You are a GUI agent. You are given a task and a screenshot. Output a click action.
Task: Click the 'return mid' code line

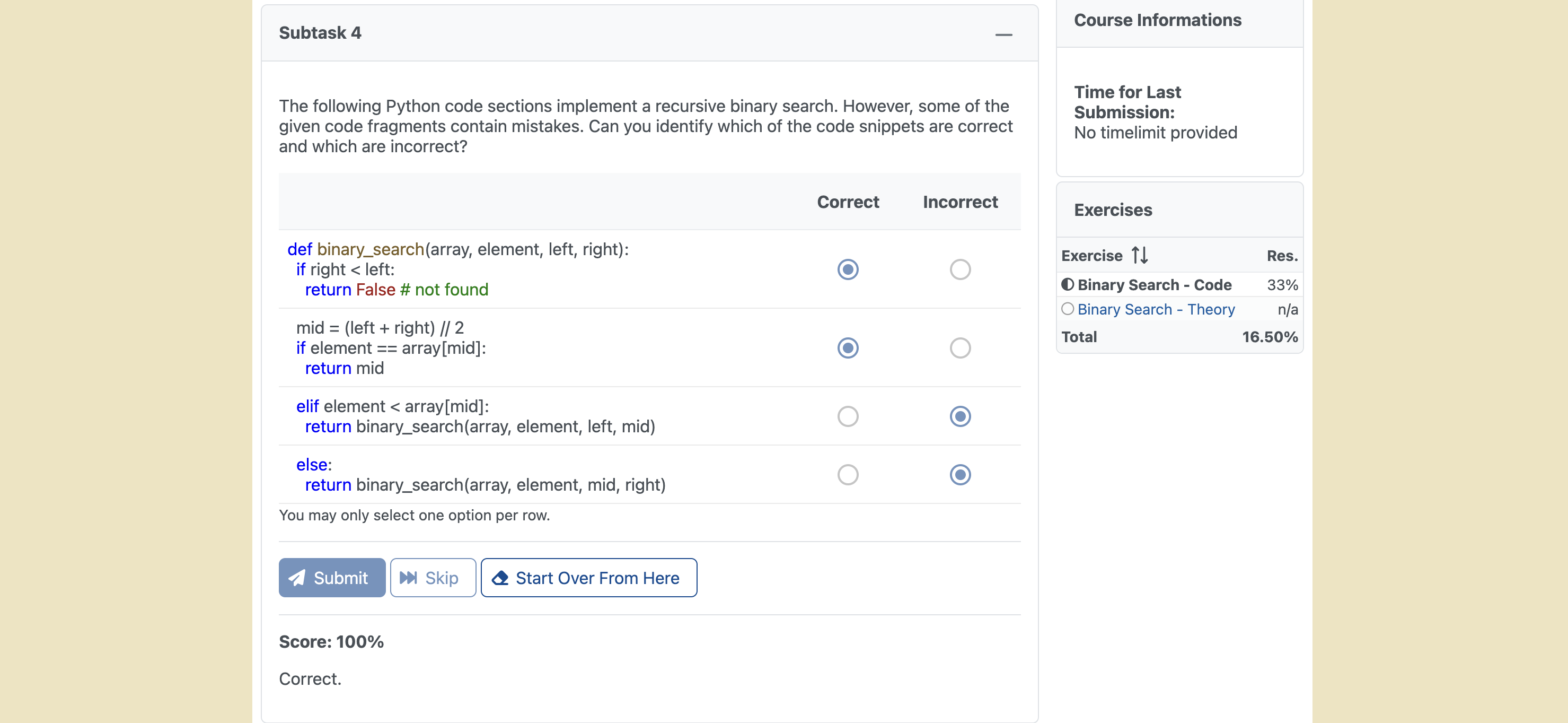(x=344, y=369)
